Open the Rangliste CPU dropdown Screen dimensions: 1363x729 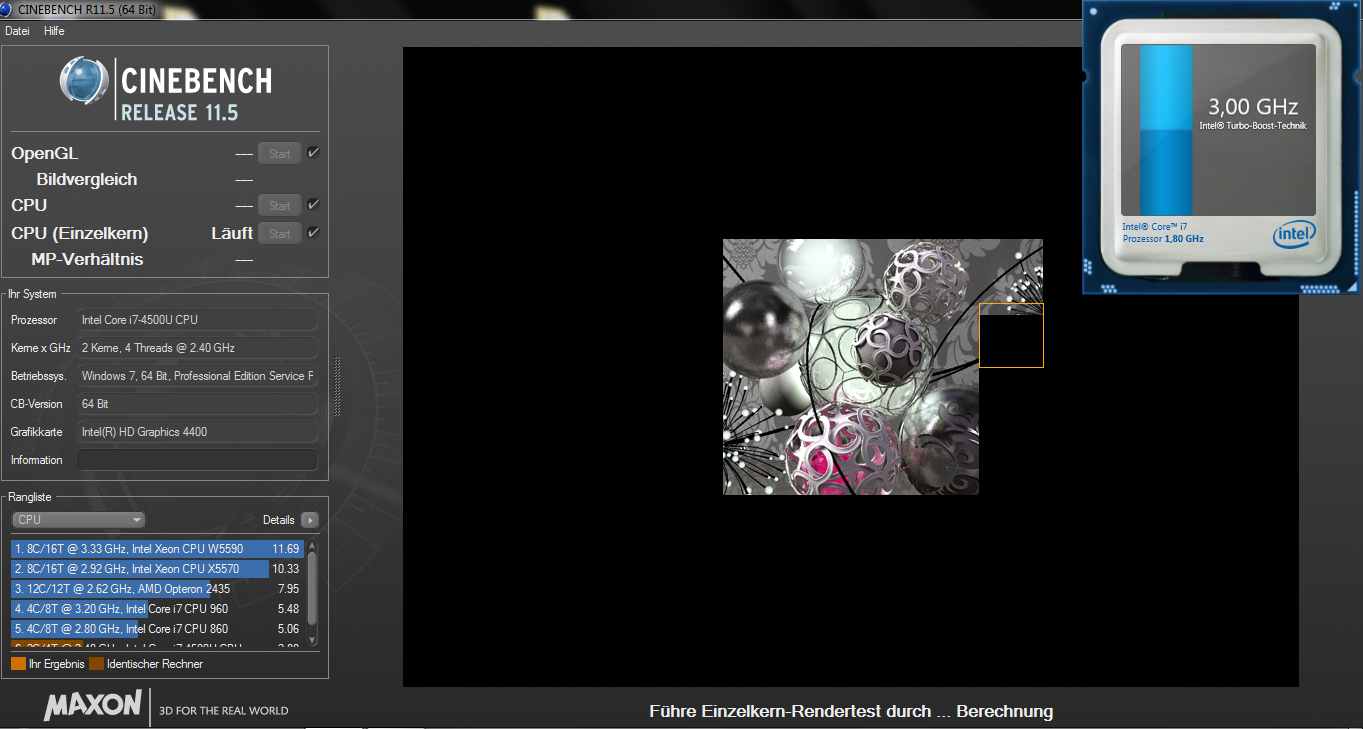pyautogui.click(x=79, y=520)
